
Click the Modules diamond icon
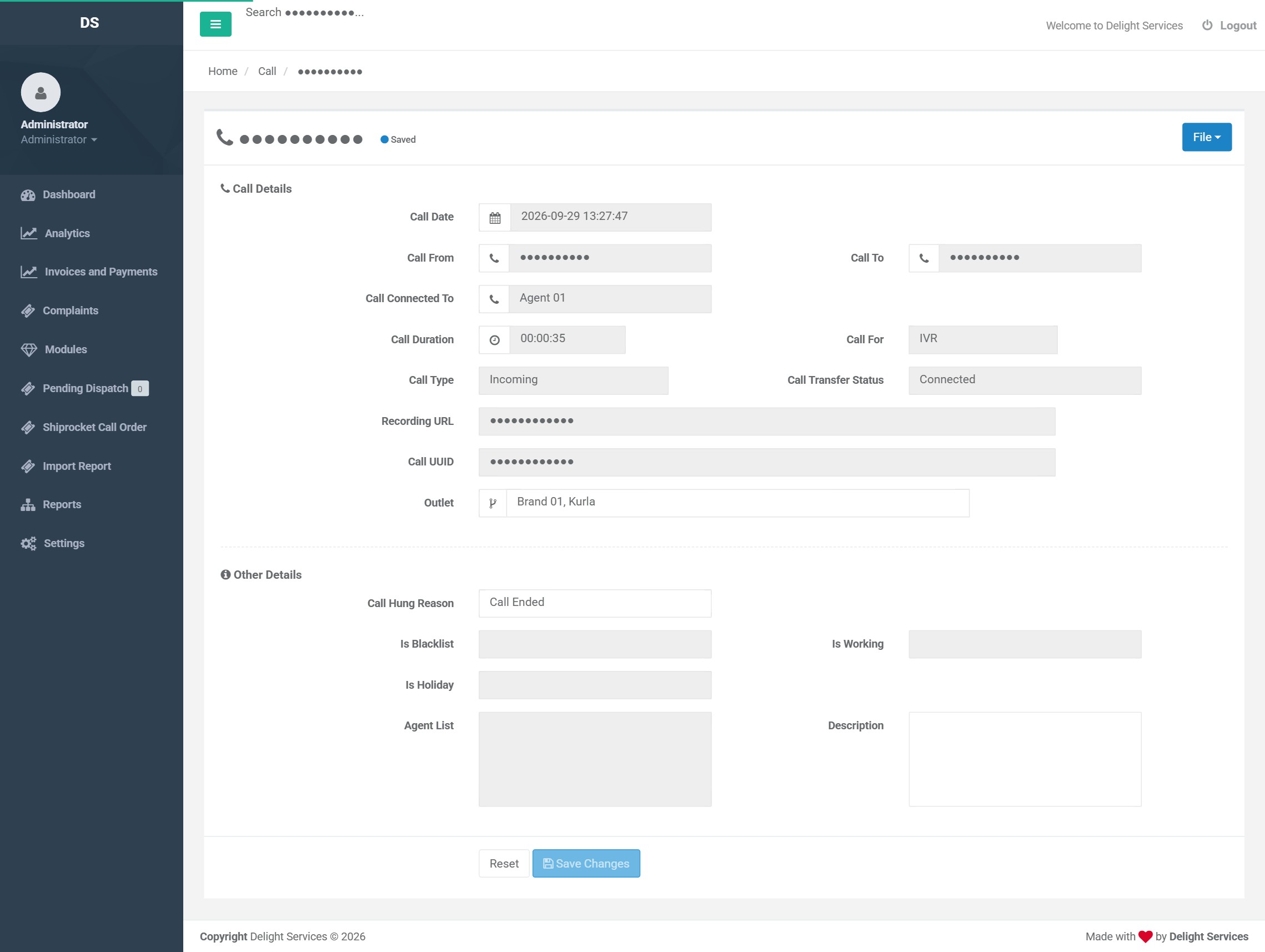[28, 349]
